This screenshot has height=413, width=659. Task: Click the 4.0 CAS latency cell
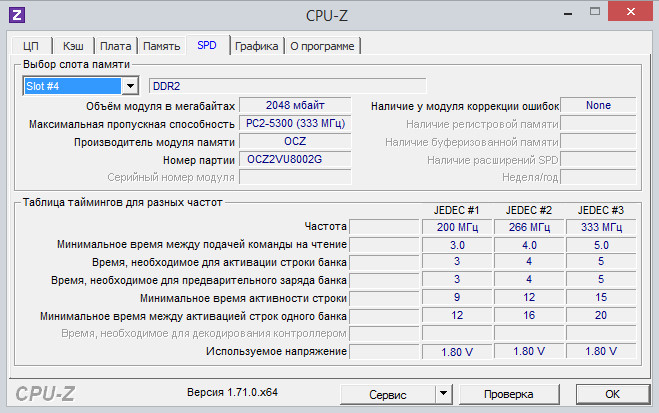click(529, 245)
